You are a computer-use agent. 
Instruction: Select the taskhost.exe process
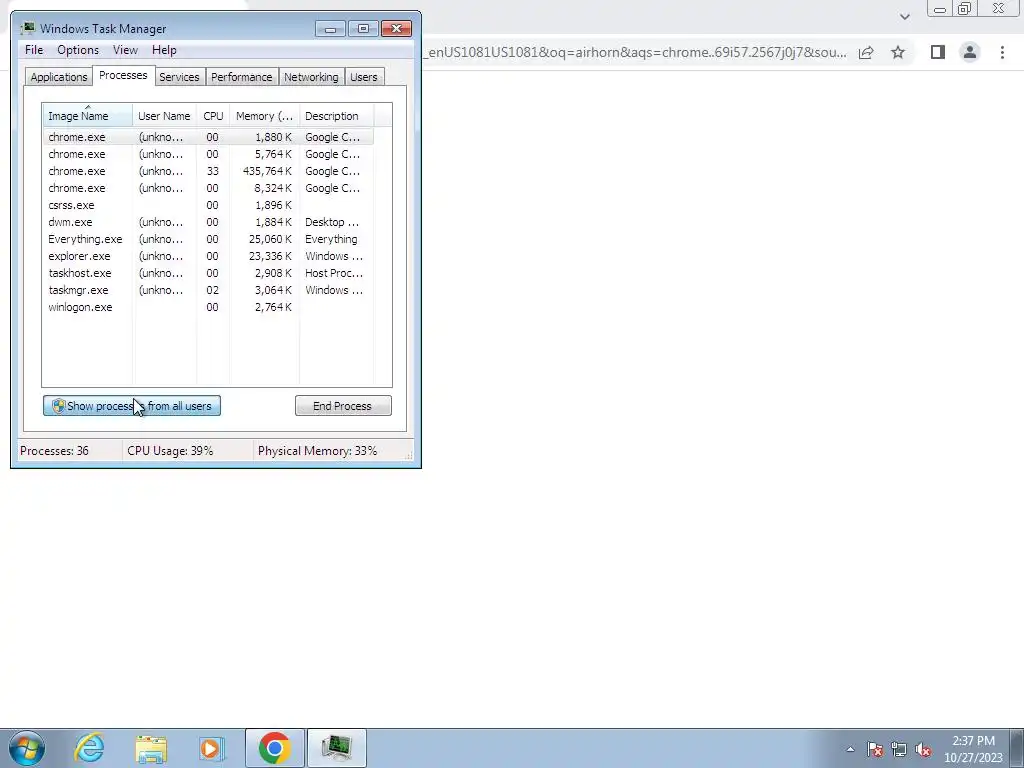click(x=208, y=273)
